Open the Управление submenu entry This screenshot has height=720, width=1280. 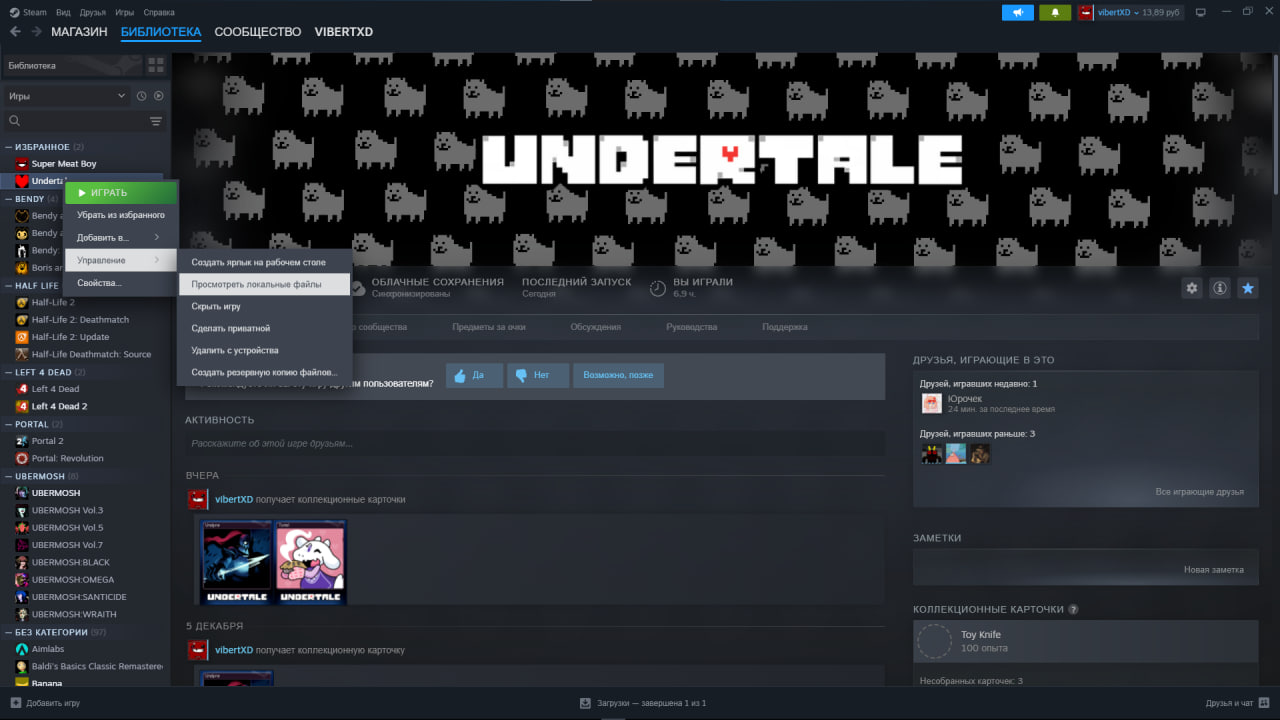[120, 260]
